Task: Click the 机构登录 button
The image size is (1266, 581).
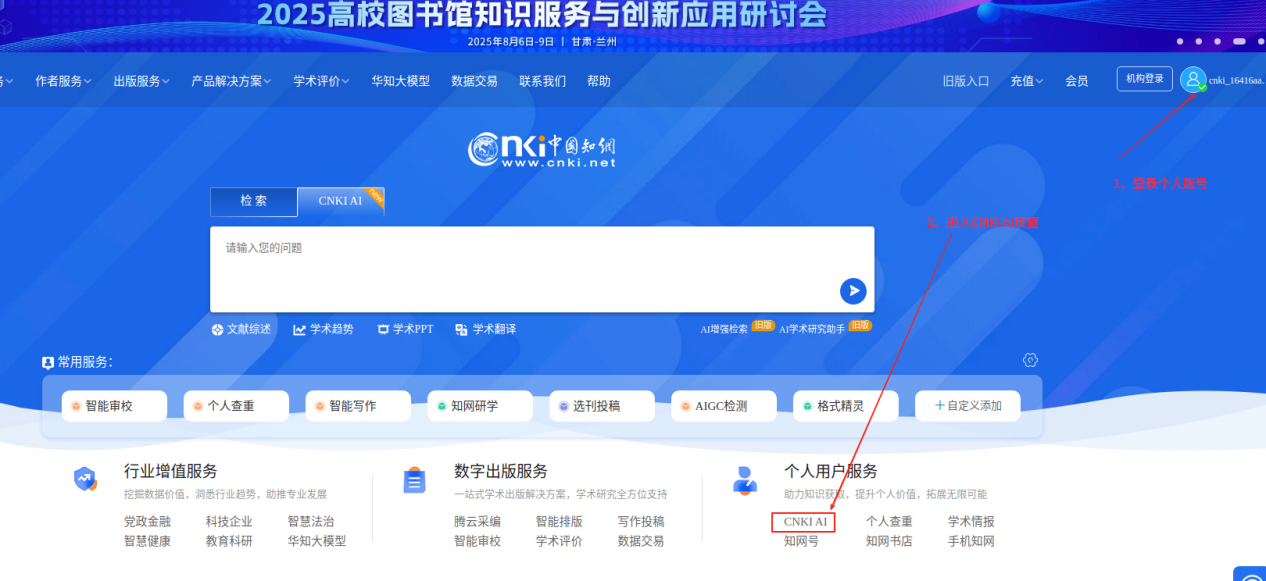Action: [x=1144, y=79]
